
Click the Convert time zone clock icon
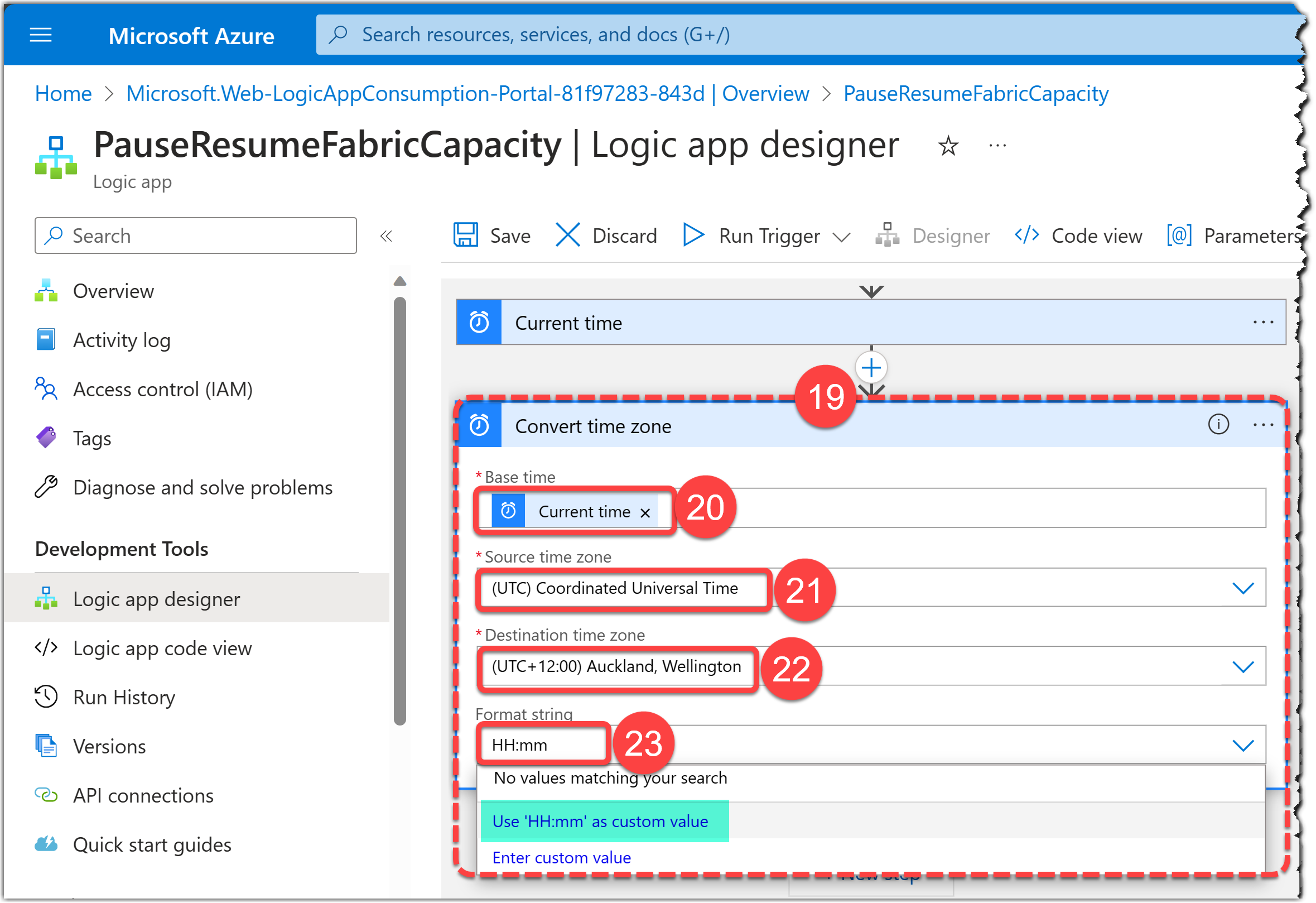click(x=480, y=426)
